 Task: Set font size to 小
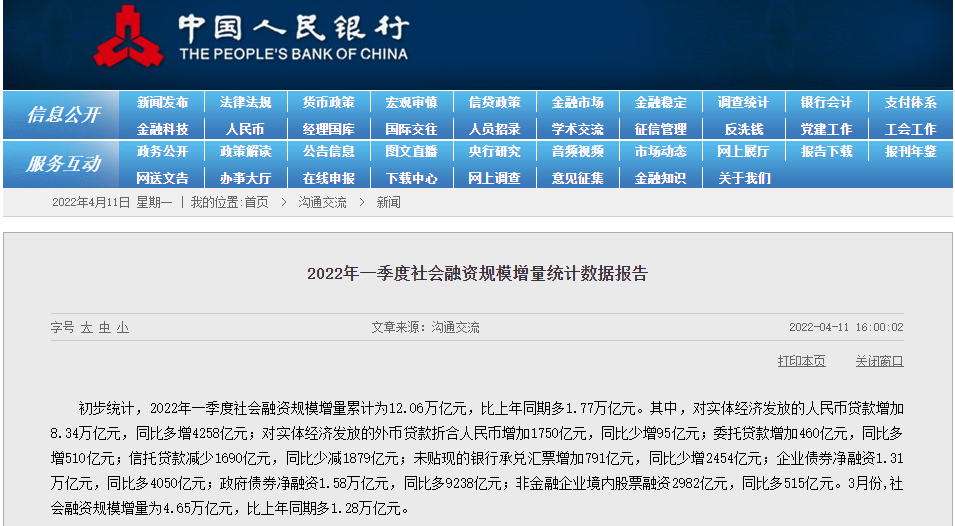pyautogui.click(x=123, y=328)
